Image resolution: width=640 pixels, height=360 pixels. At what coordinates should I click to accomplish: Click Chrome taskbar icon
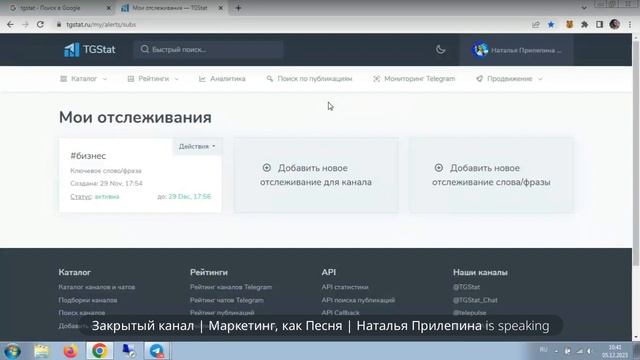click(99, 351)
